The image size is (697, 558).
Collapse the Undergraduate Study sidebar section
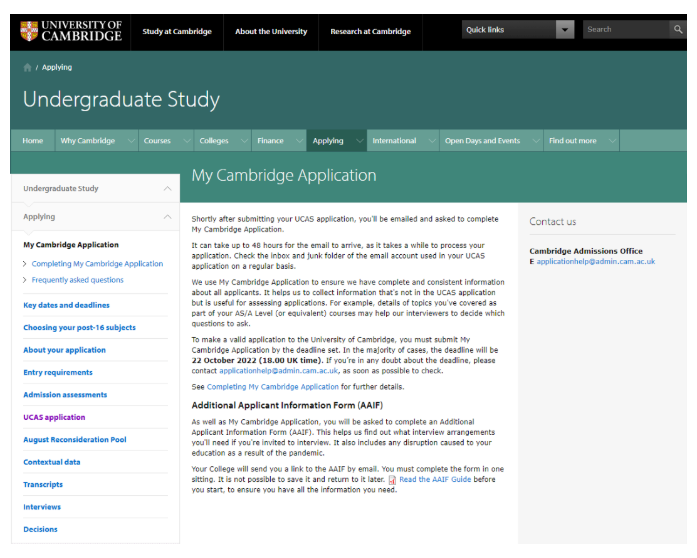166,188
